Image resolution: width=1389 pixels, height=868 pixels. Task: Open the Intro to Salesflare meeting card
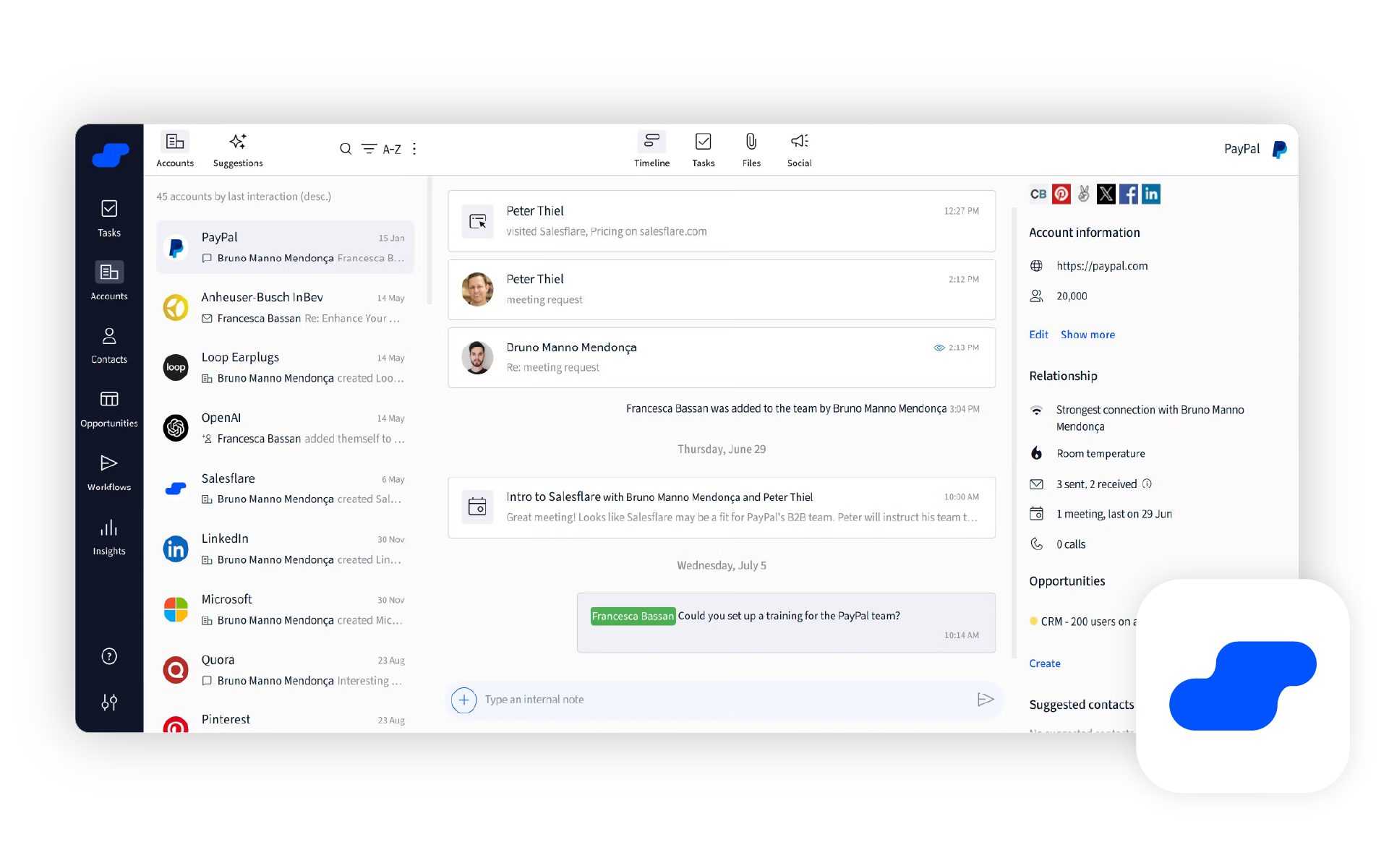(722, 507)
